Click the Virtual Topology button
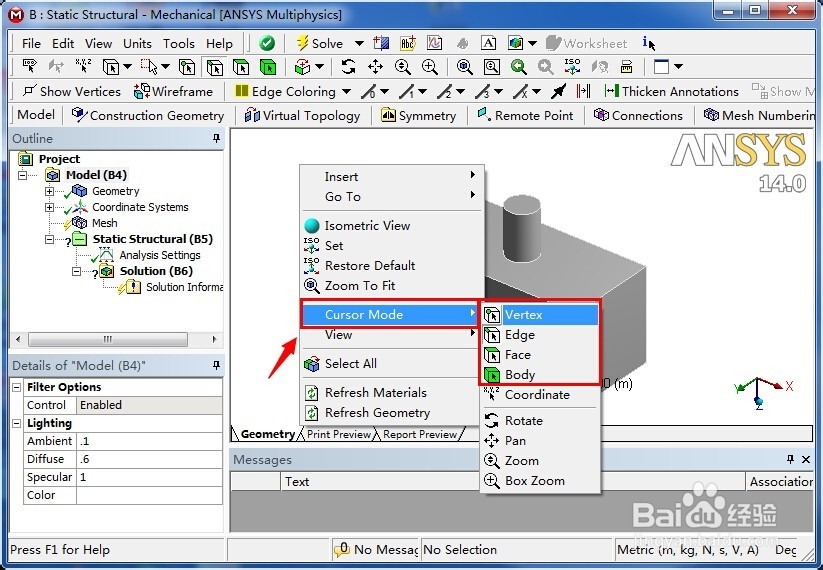 (x=302, y=115)
